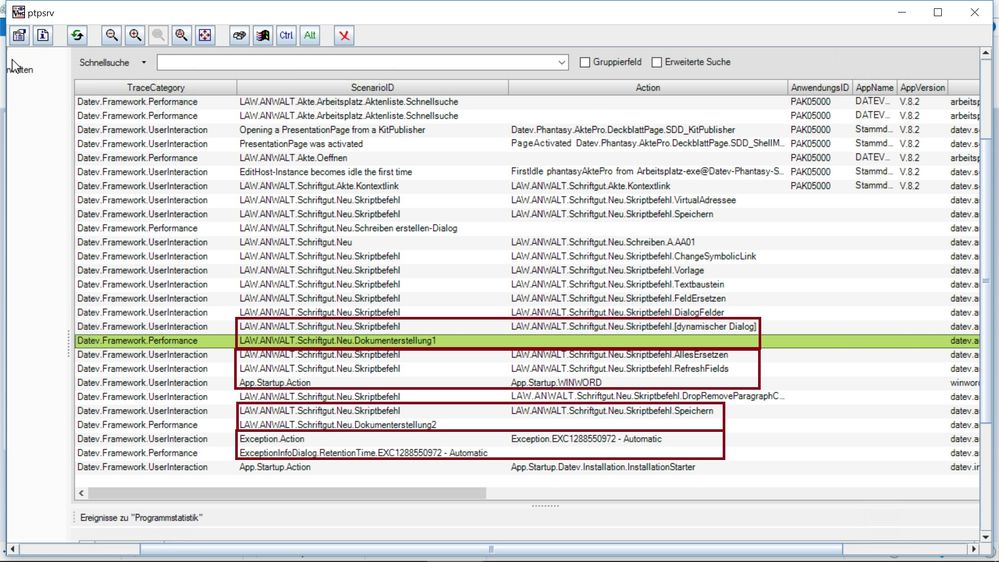The image size is (999, 562).
Task: Click the zoom in magnifier icon
Action: pos(135,36)
